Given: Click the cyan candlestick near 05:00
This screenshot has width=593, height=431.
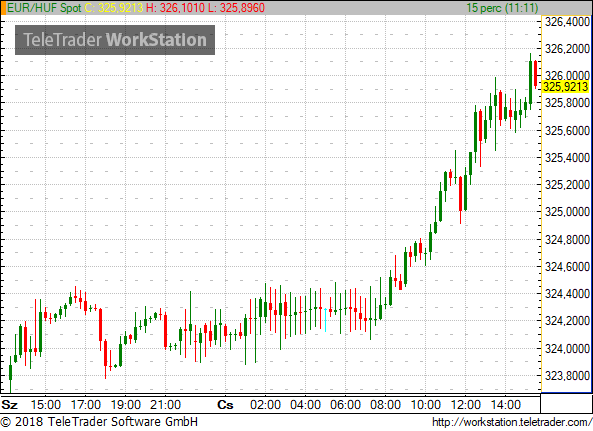Looking at the screenshot, I should click(x=325, y=320).
